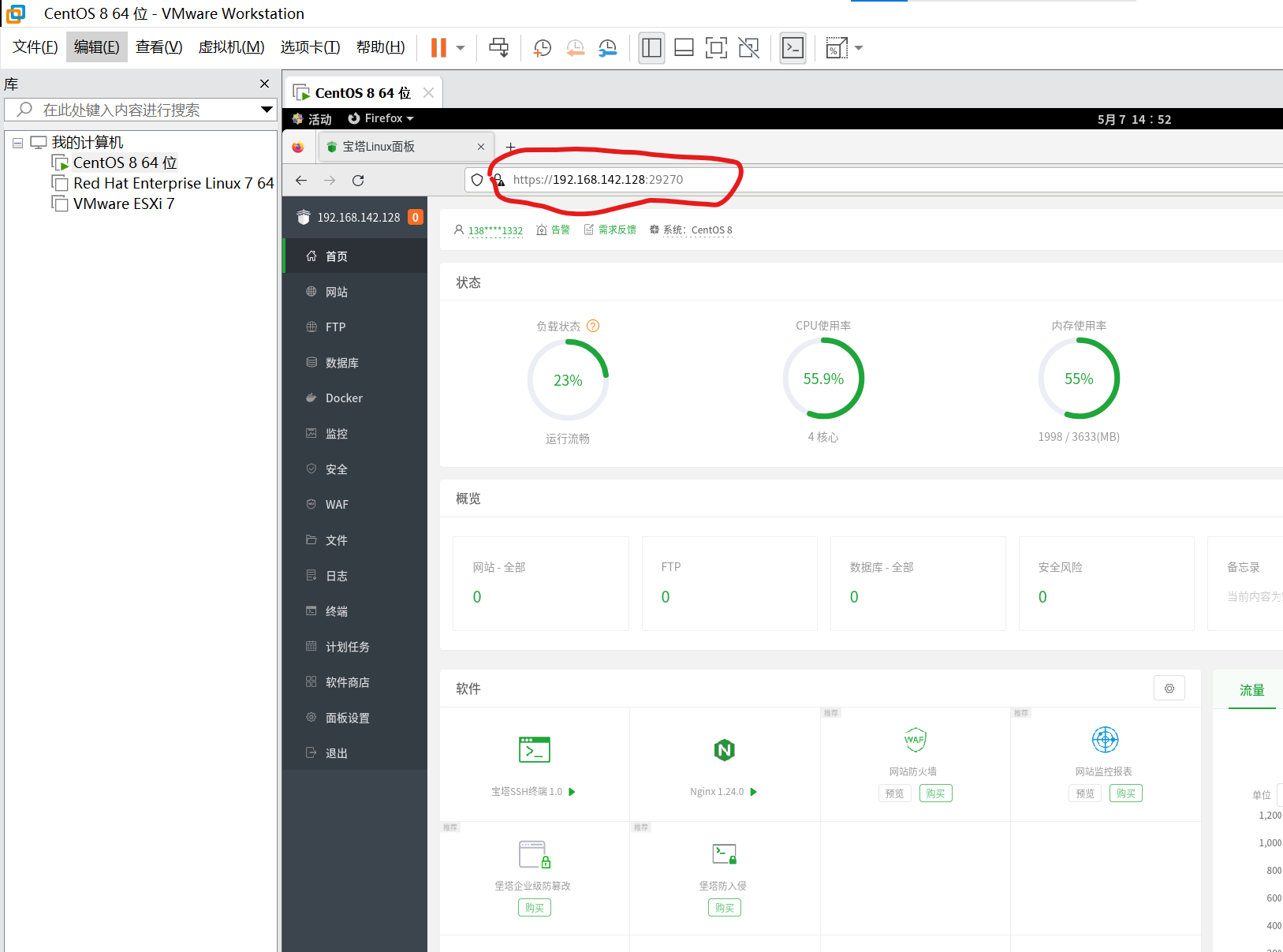Click the Firefox back arrow
The width and height of the screenshot is (1283, 952).
tap(301, 180)
